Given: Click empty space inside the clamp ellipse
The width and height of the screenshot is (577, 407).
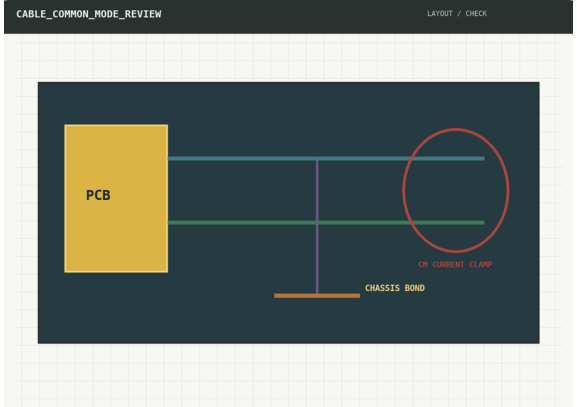Looking at the screenshot, I should tap(456, 191).
